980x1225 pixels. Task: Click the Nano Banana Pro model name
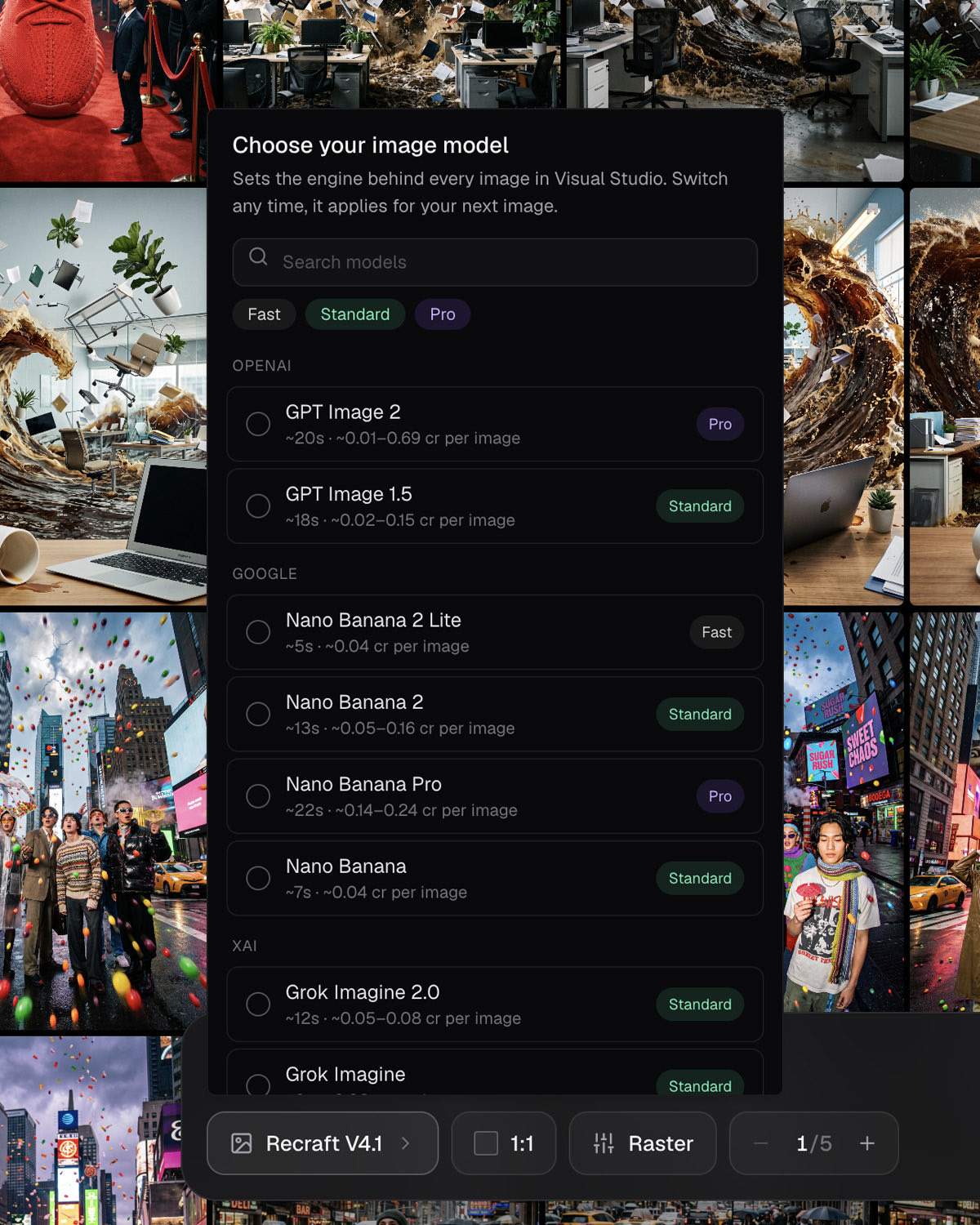[x=363, y=784]
